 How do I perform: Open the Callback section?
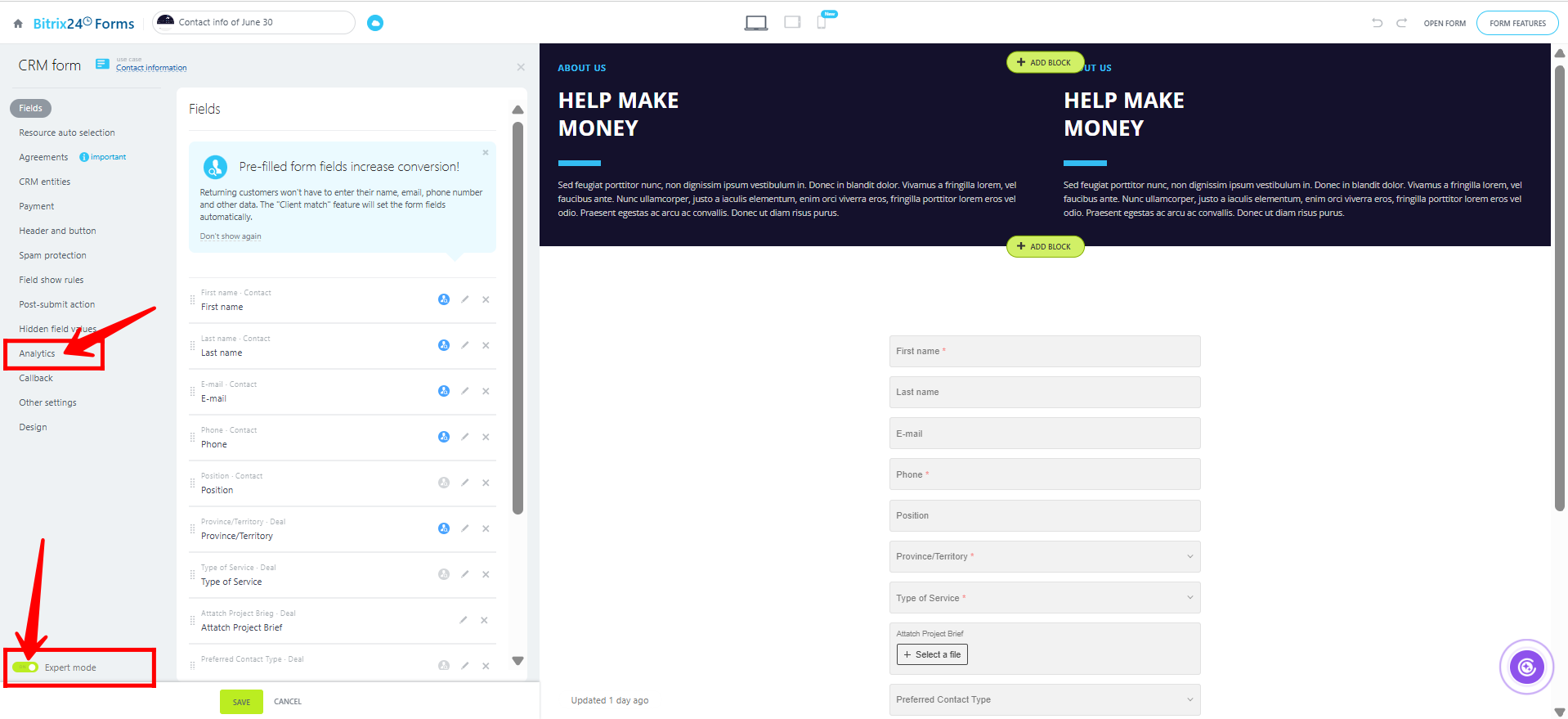pos(36,378)
